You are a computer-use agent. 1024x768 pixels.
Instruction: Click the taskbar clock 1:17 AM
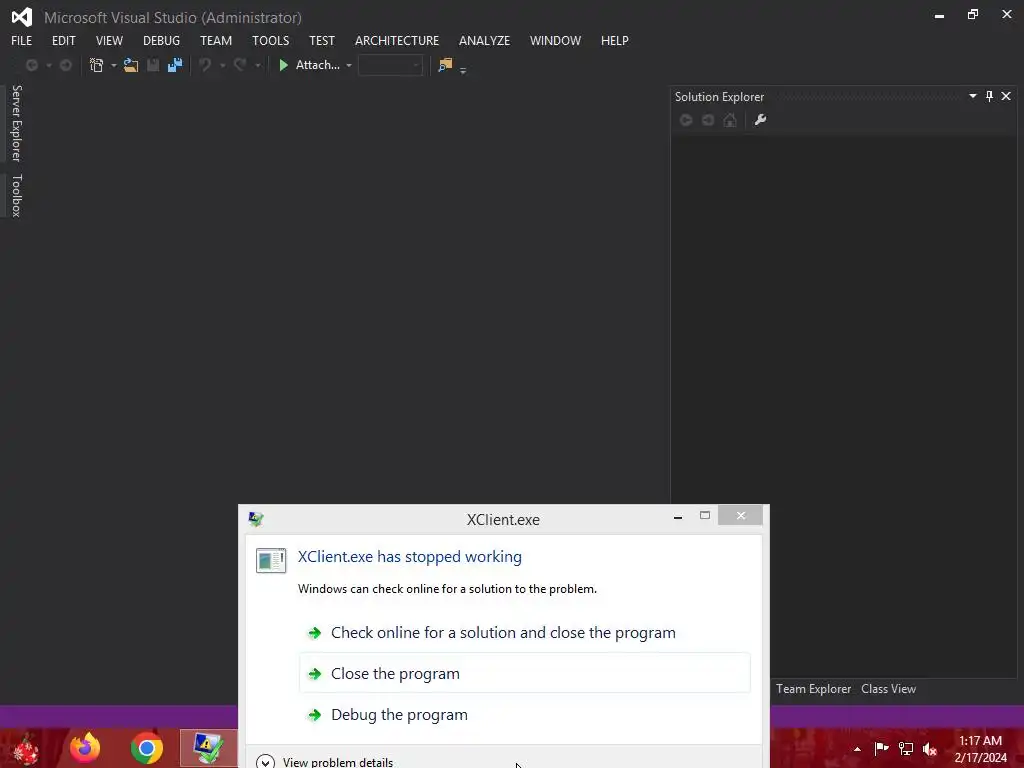pyautogui.click(x=980, y=741)
